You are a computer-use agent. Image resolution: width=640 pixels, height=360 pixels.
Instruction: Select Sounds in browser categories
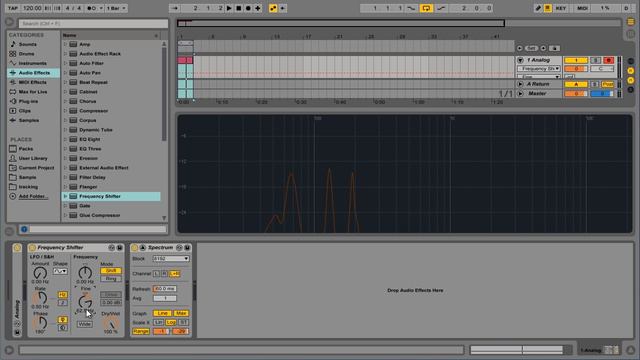tap(28, 44)
